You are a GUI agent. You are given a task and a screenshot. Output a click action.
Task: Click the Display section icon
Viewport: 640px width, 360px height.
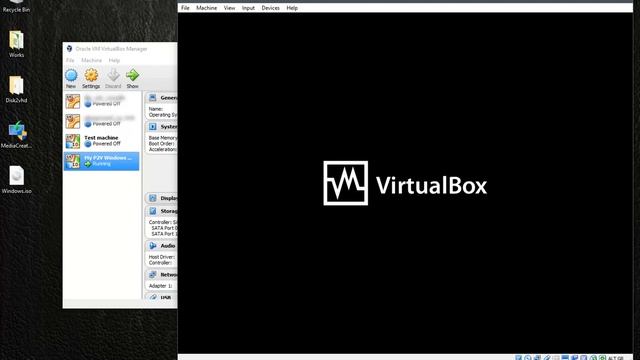[153, 198]
